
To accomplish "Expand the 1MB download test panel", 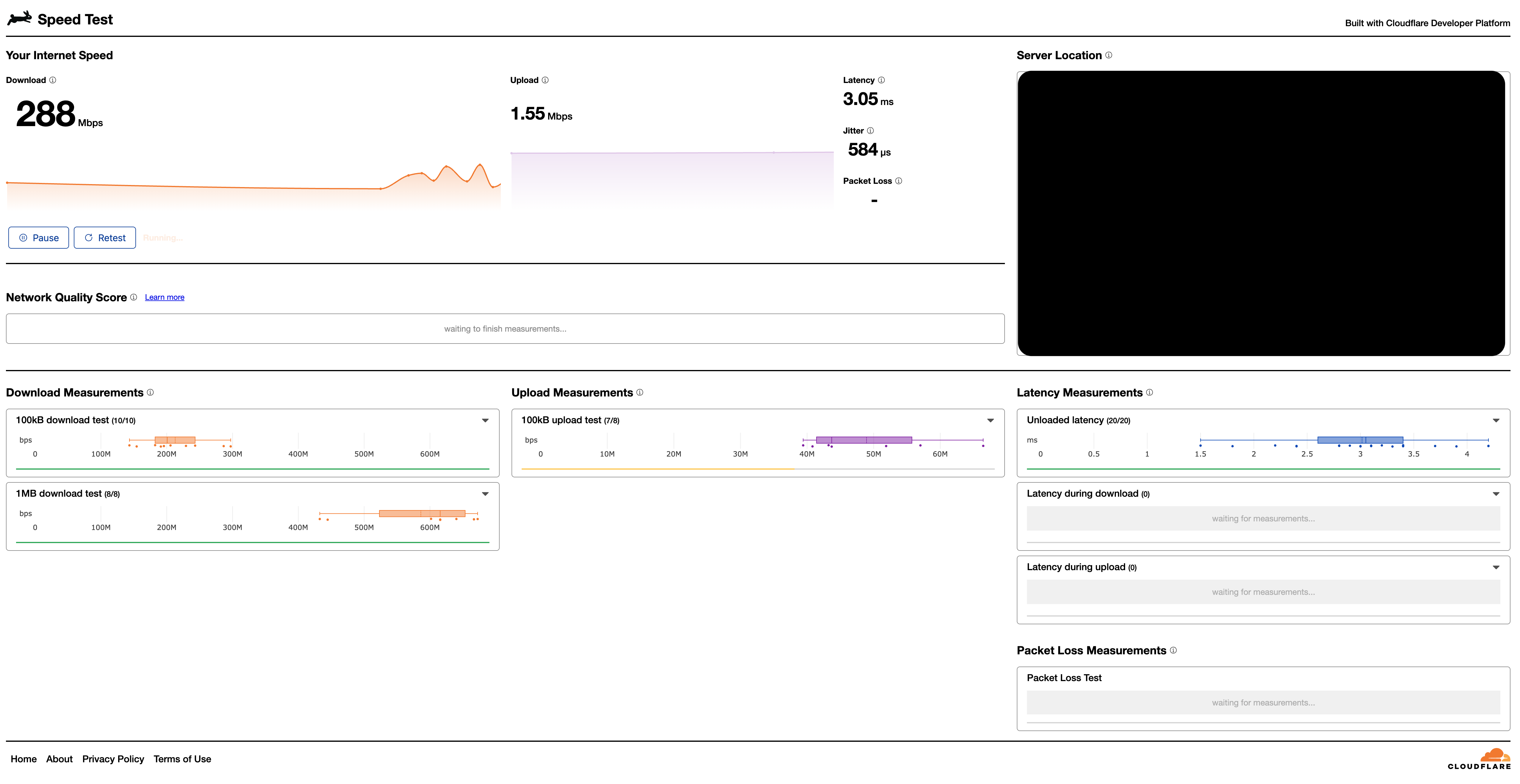I will pyautogui.click(x=485, y=494).
